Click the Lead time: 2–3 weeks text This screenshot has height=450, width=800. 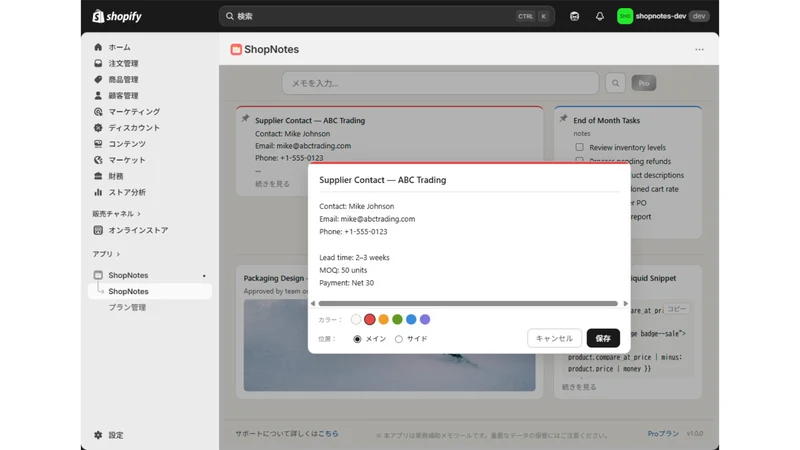354,258
